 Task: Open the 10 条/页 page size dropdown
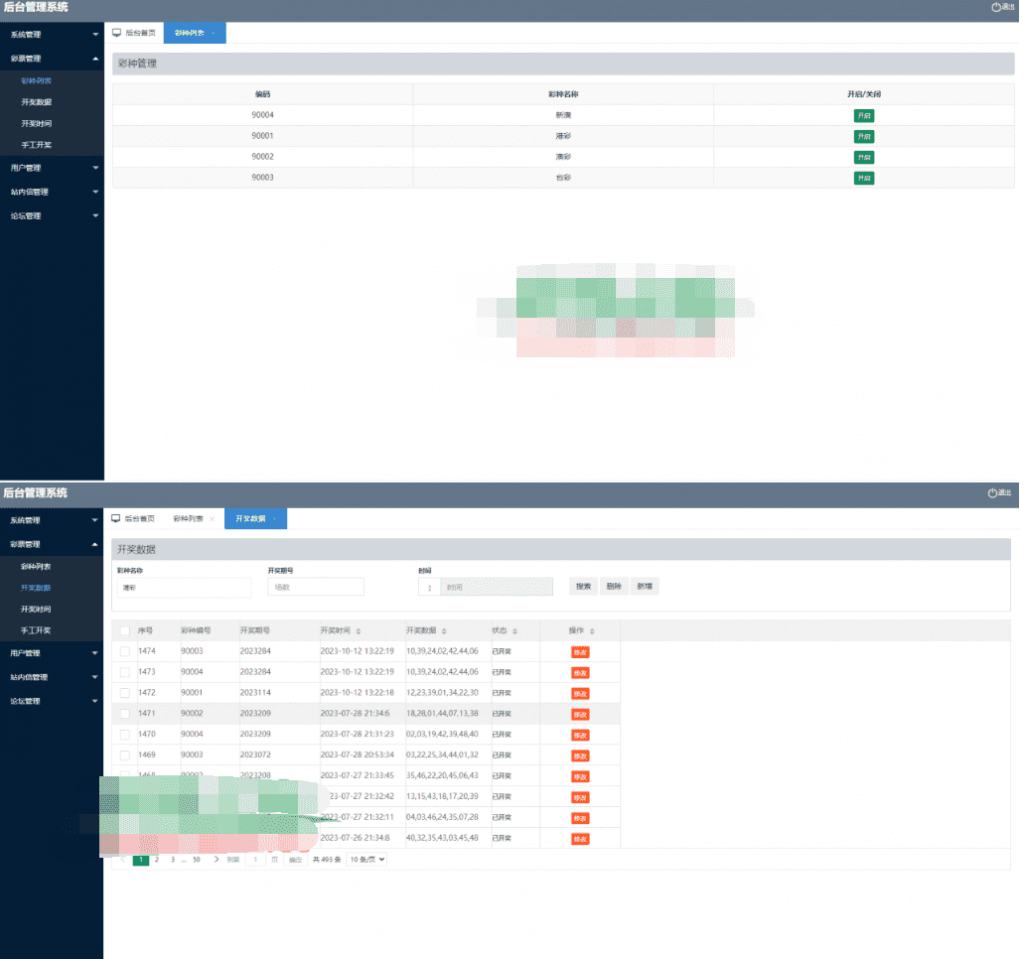(367, 860)
